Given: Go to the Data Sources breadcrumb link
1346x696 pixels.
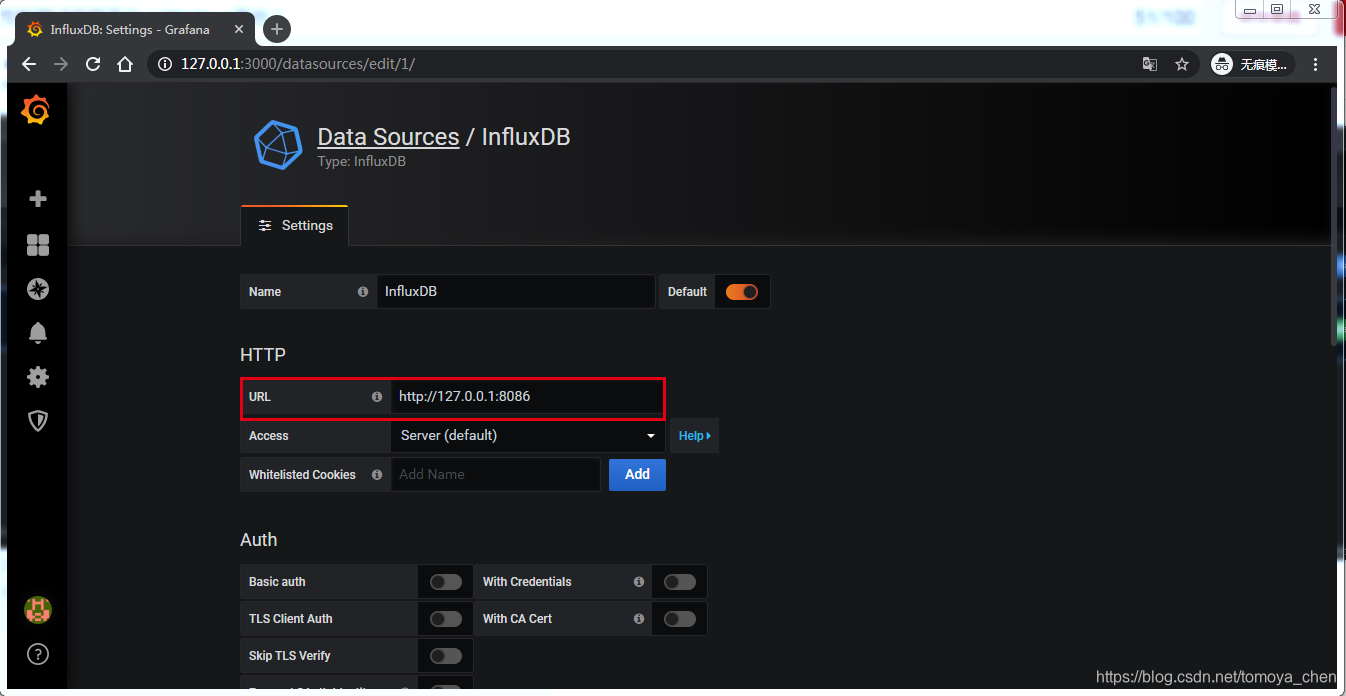Looking at the screenshot, I should click(x=388, y=137).
